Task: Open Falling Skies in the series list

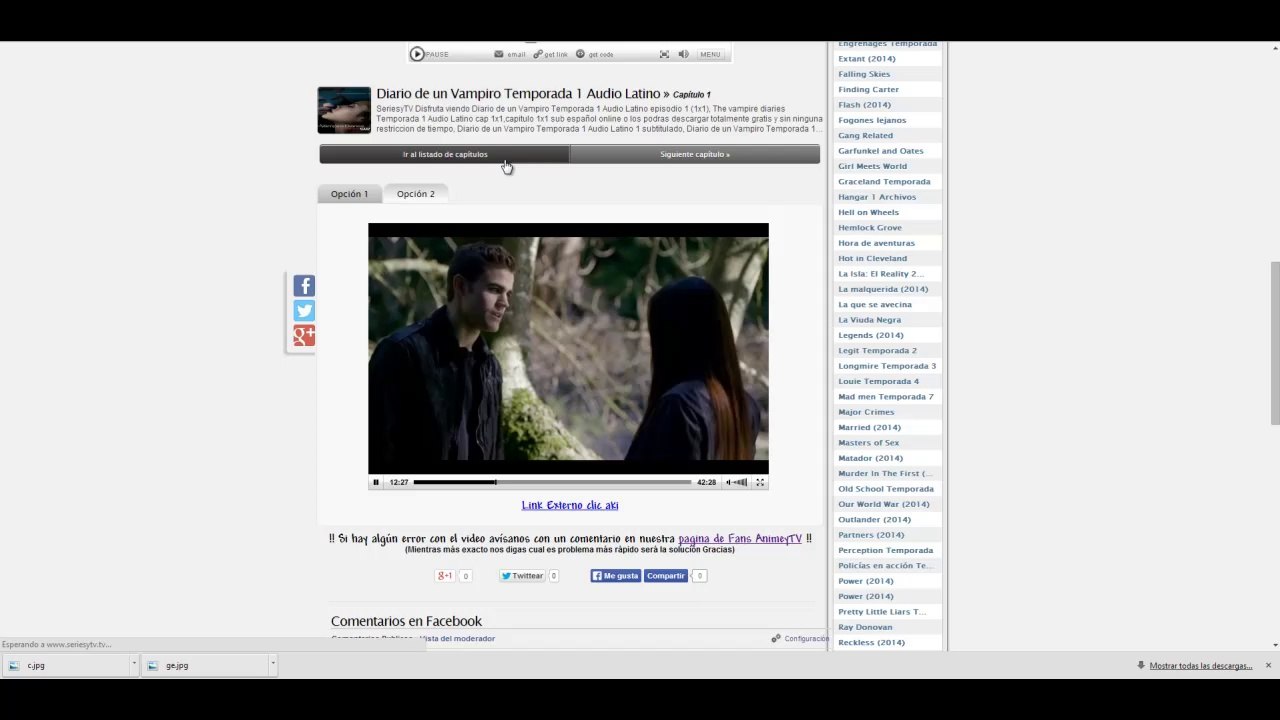Action: tap(864, 74)
